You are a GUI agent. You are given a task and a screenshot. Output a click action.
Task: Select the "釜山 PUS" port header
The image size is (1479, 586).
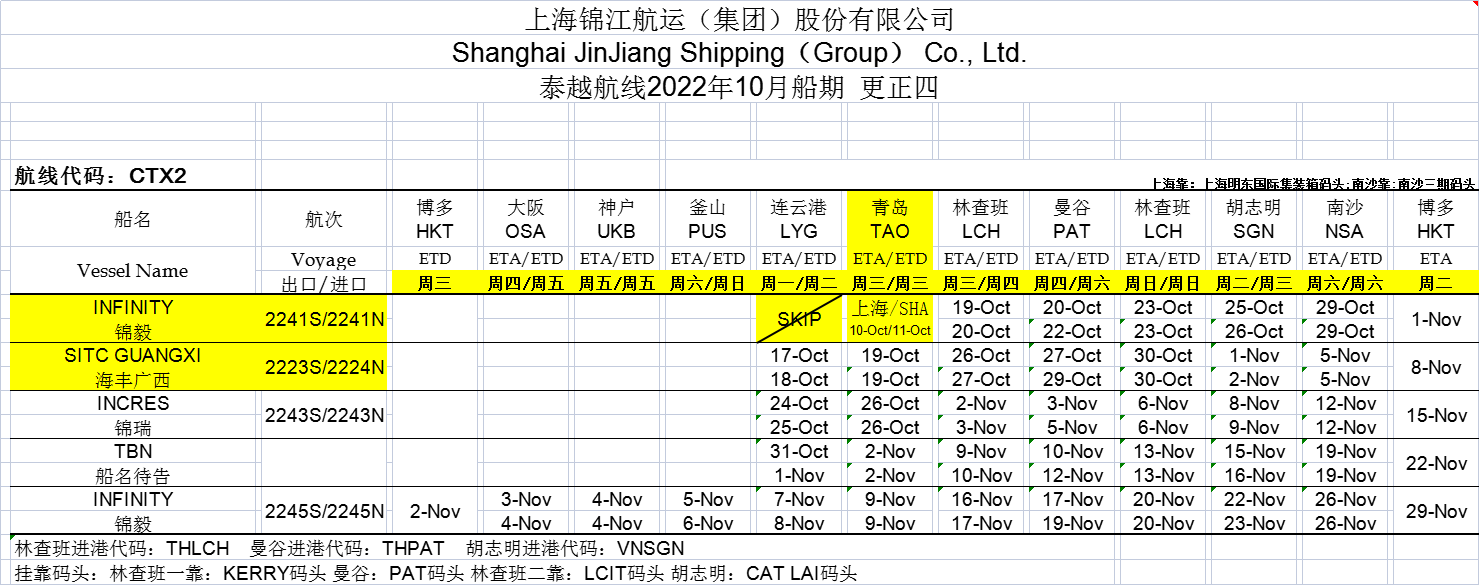click(707, 219)
